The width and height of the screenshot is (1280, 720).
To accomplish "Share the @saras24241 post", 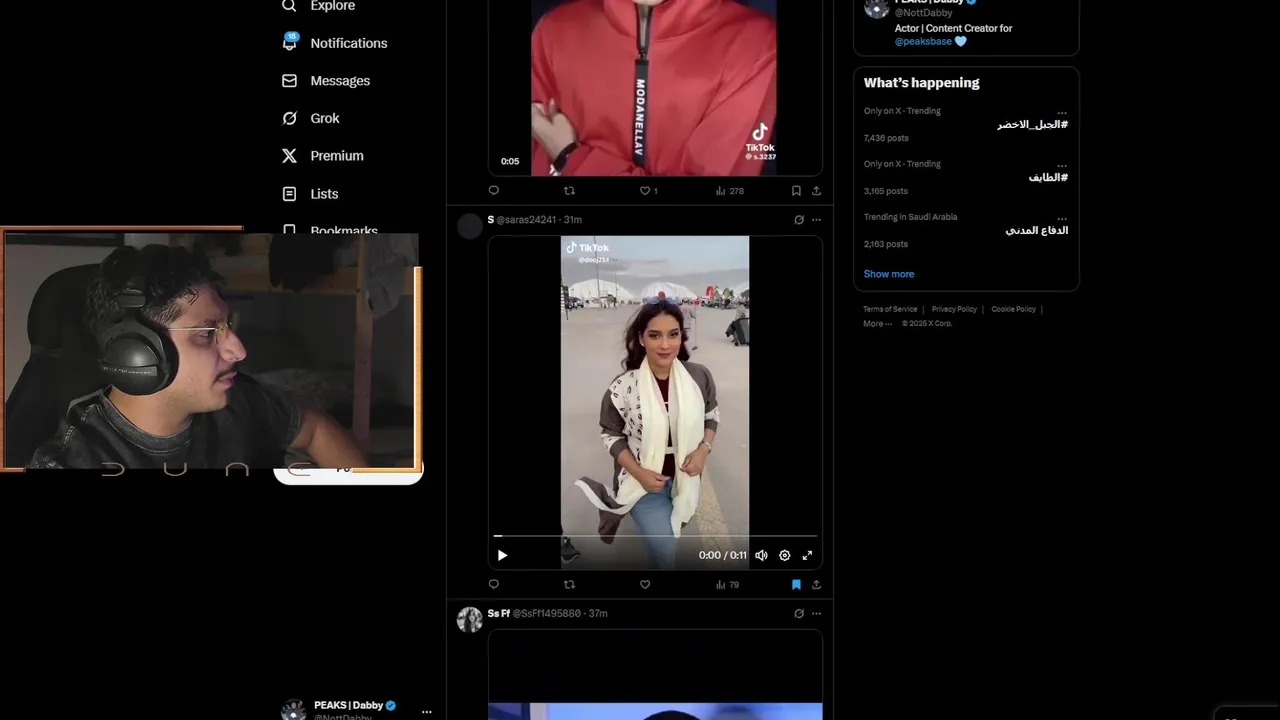I will 816,584.
